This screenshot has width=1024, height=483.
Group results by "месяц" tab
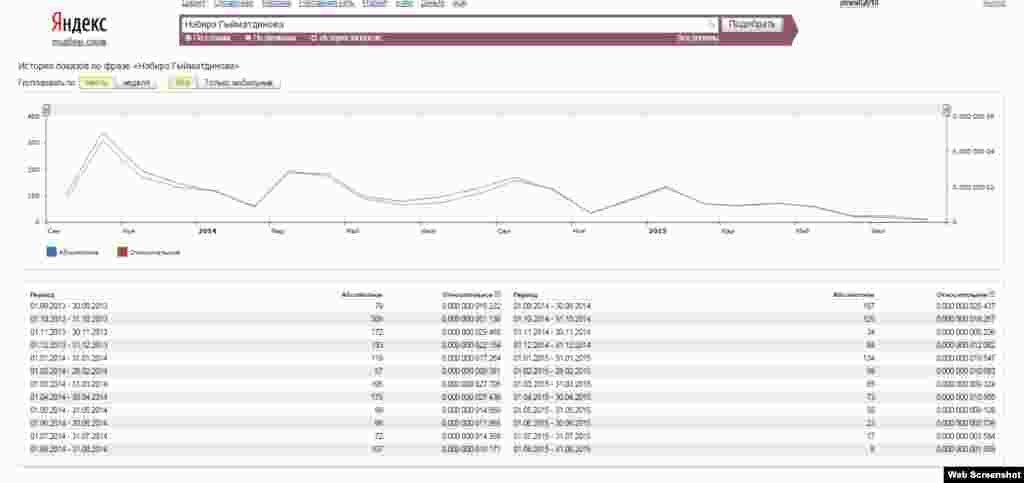pyautogui.click(x=97, y=83)
